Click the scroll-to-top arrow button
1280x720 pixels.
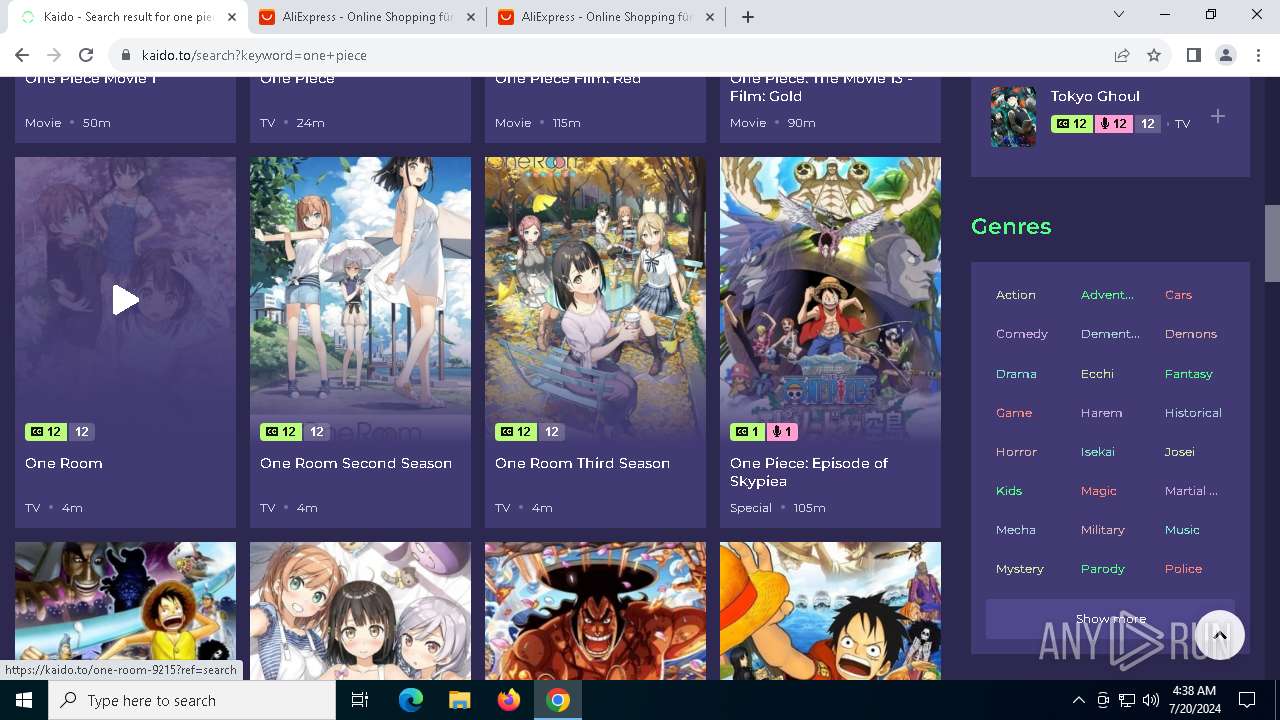(1219, 635)
